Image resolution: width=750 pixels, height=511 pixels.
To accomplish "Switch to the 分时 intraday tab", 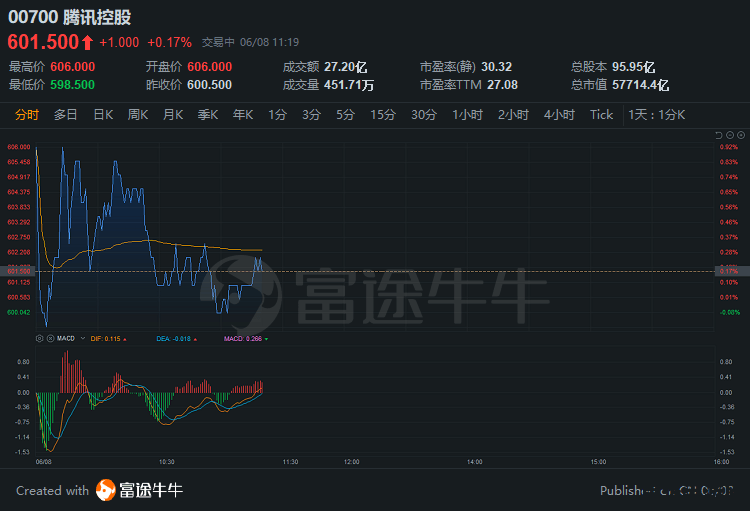I will (27, 115).
